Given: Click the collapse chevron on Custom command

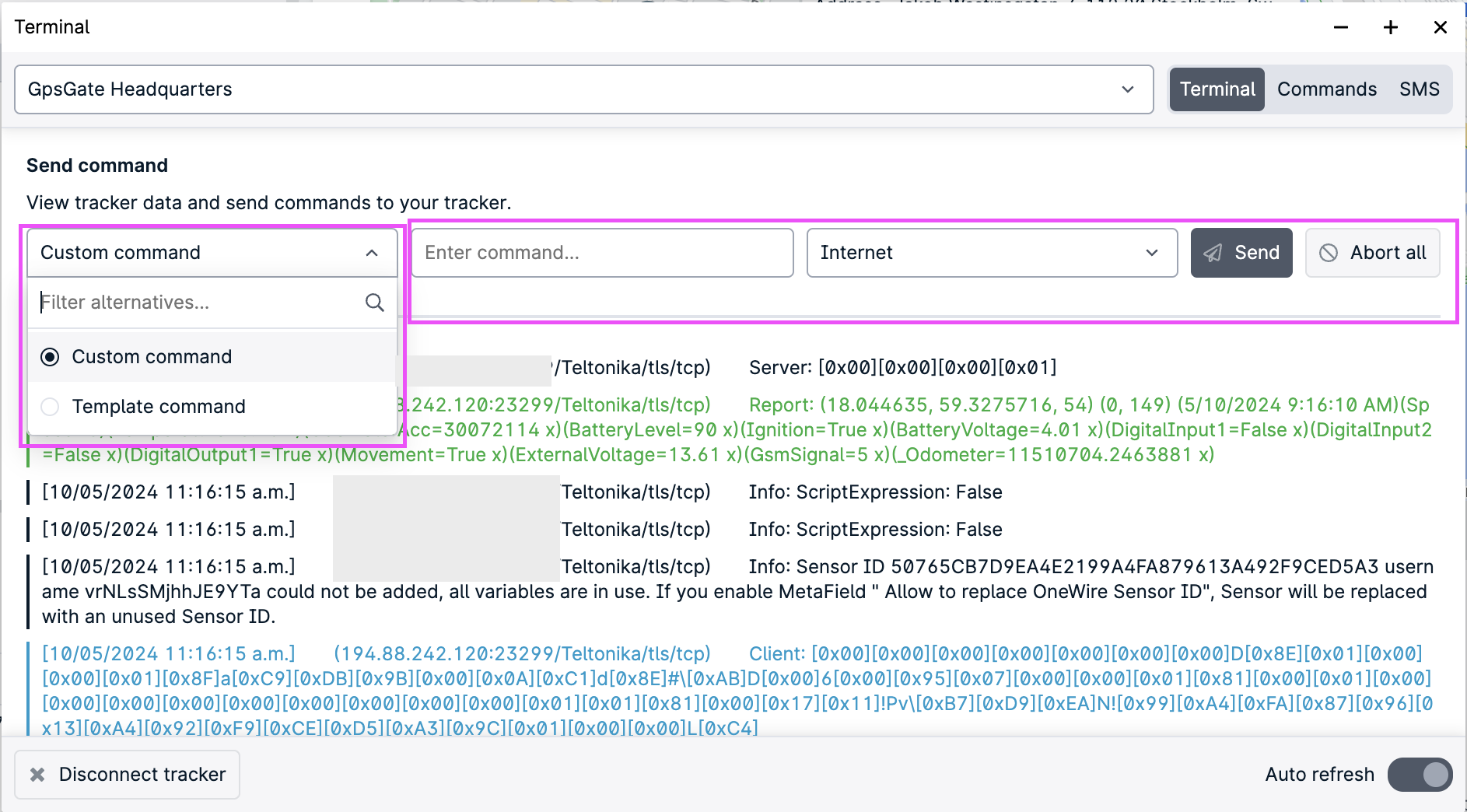Looking at the screenshot, I should tap(372, 252).
